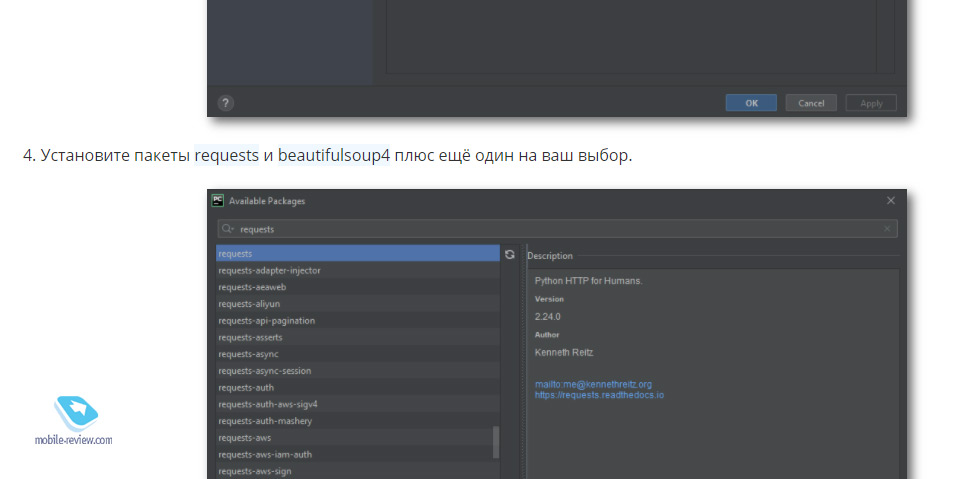Screen dimensions: 962x479
Task: Clear the package search text
Action: (x=887, y=229)
